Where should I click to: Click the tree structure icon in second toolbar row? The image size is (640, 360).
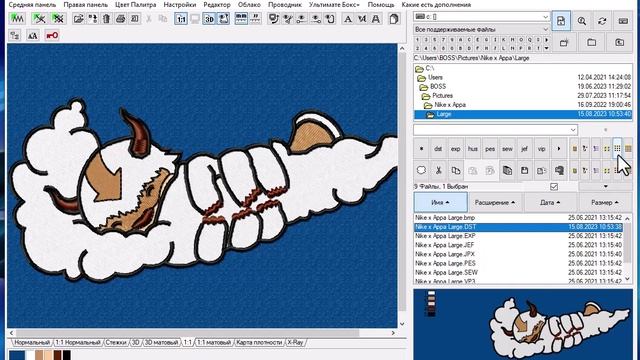[15, 36]
